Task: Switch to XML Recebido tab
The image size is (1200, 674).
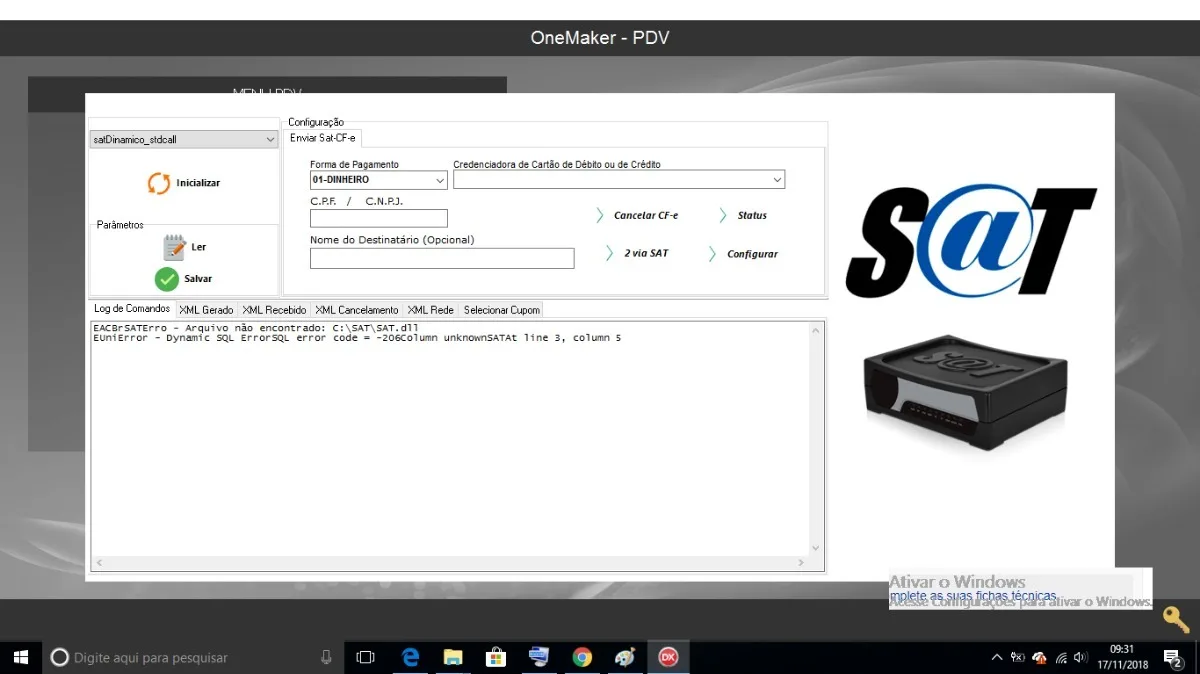Action: (x=274, y=310)
